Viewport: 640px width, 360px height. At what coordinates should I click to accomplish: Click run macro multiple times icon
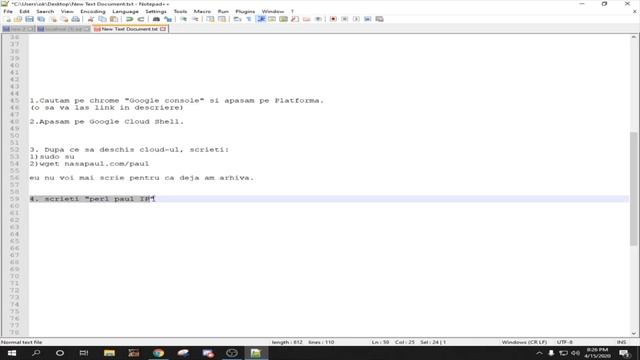[367, 19]
